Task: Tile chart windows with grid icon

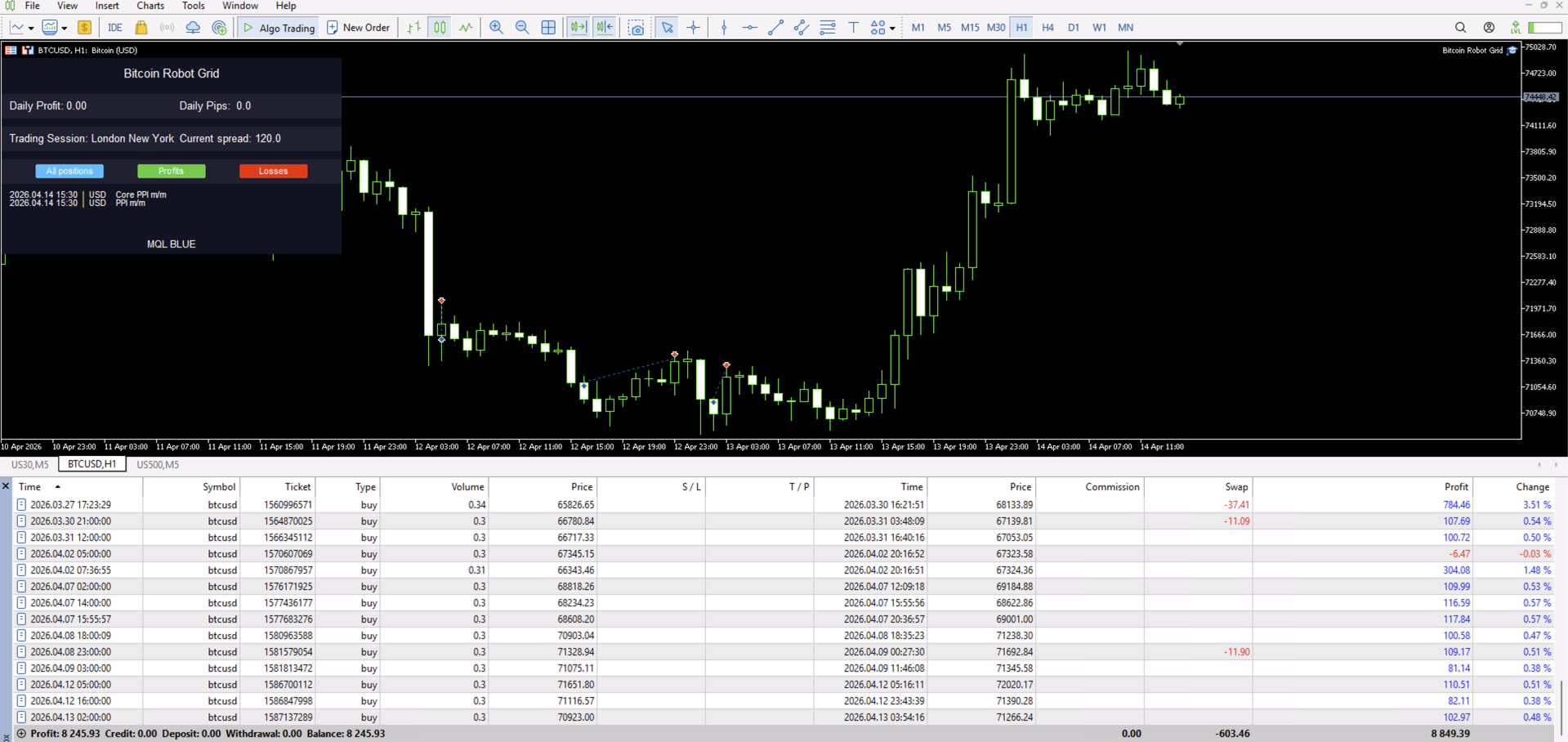Action: point(548,27)
